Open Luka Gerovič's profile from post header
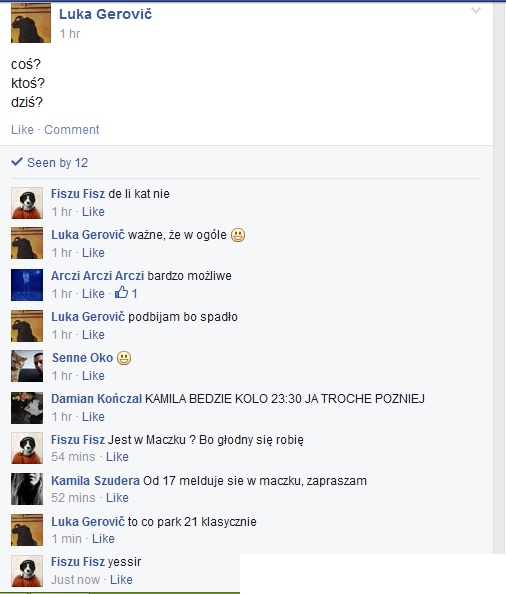The width and height of the screenshot is (506, 594). coord(105,14)
